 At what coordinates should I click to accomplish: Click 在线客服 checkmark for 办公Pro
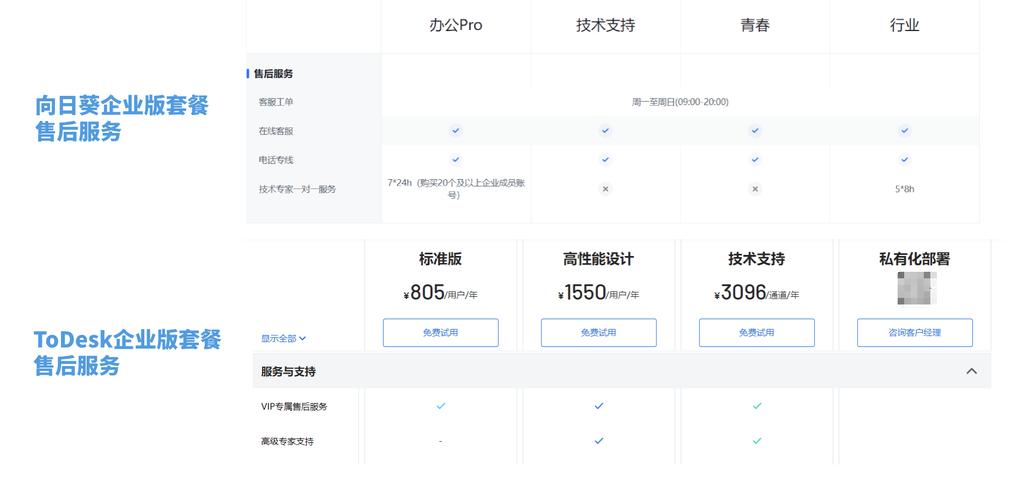(x=455, y=130)
